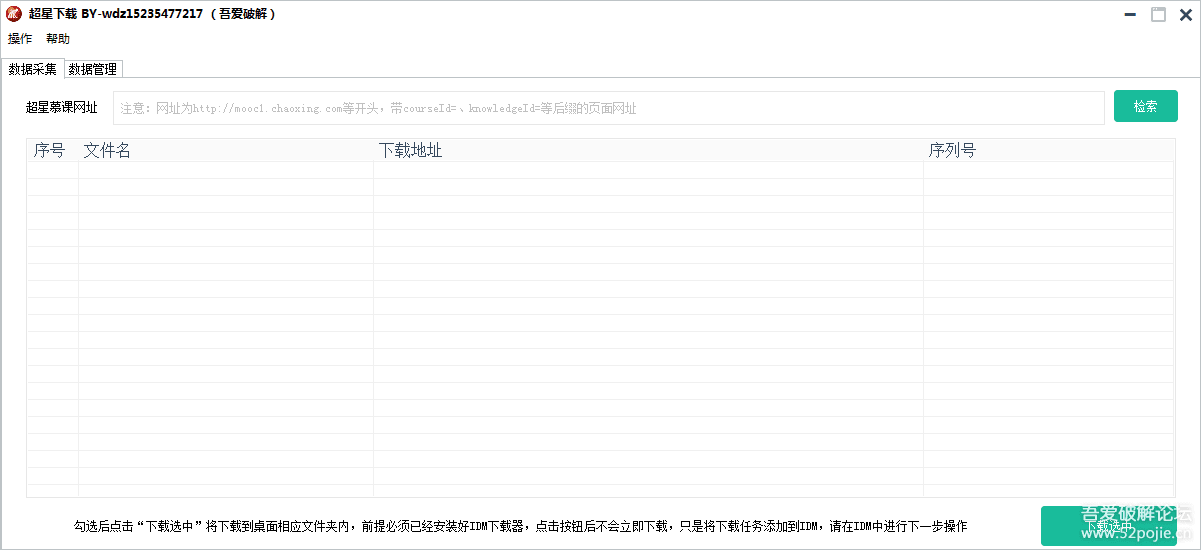Switch to the 数据采集 tab
Viewport: 1201px width, 550px height.
point(33,69)
